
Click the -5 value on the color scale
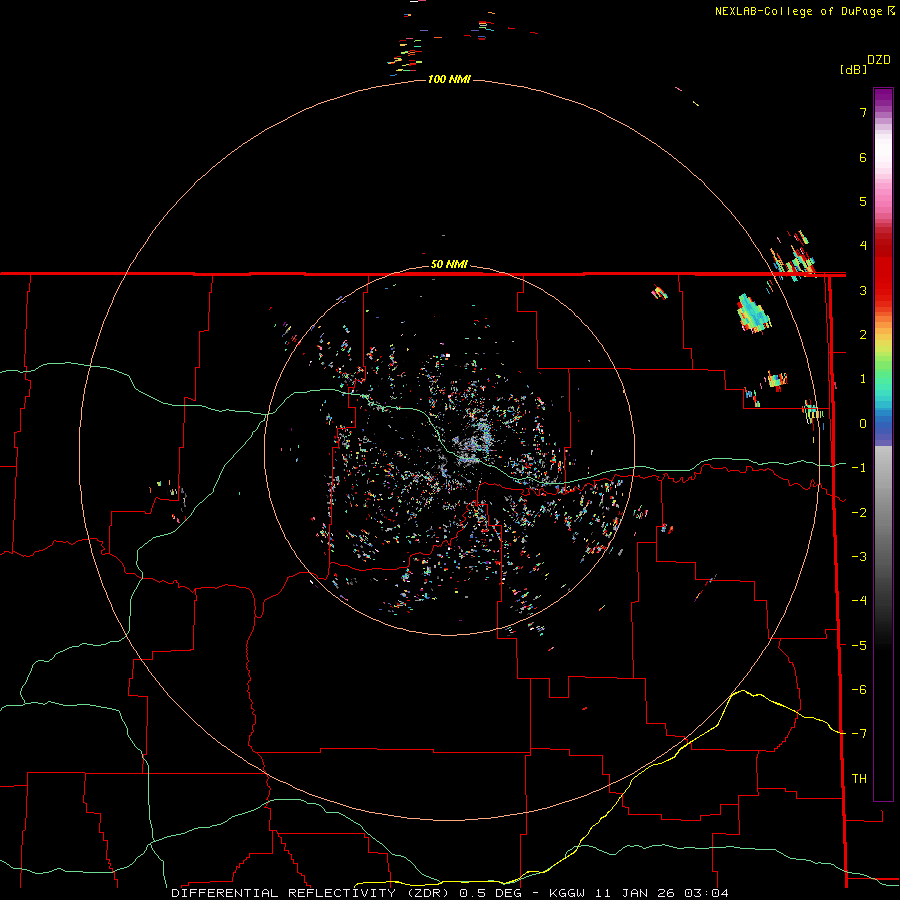click(859, 646)
